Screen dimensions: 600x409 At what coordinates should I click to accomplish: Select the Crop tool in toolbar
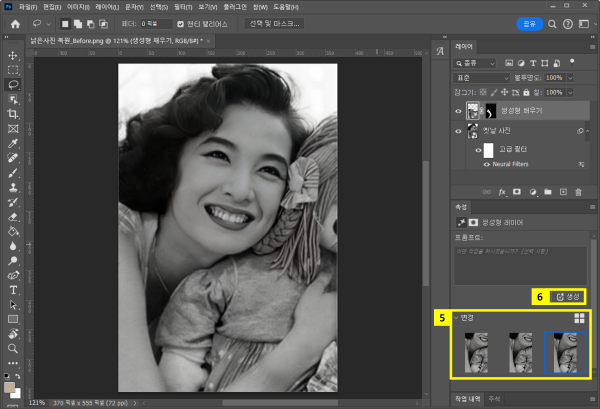(13, 114)
